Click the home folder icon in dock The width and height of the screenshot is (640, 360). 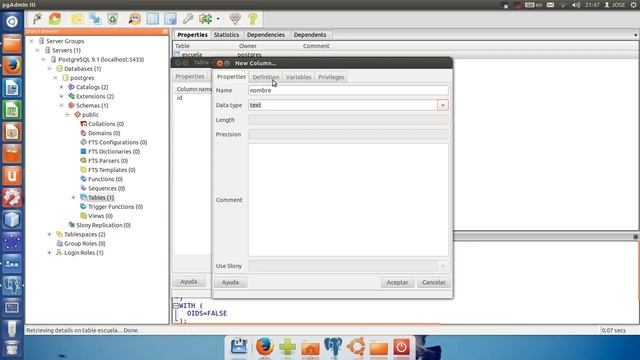point(310,348)
